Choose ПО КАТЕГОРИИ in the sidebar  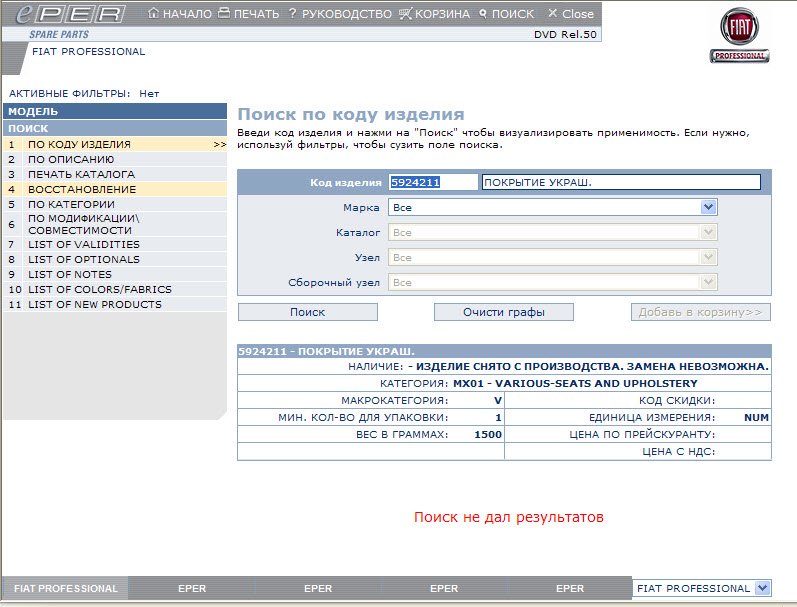(71, 204)
